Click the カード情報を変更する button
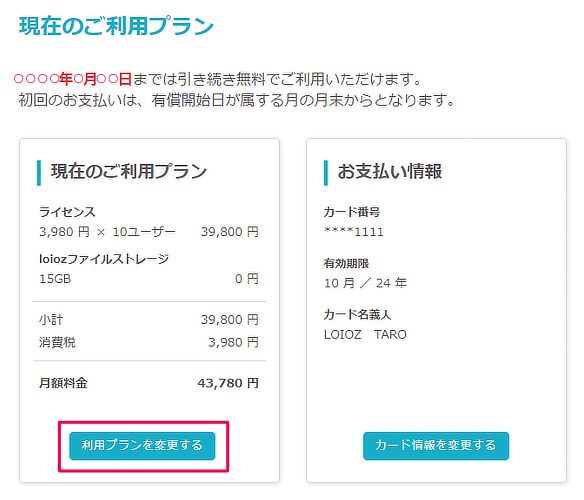The height and width of the screenshot is (500, 584). coord(436,446)
